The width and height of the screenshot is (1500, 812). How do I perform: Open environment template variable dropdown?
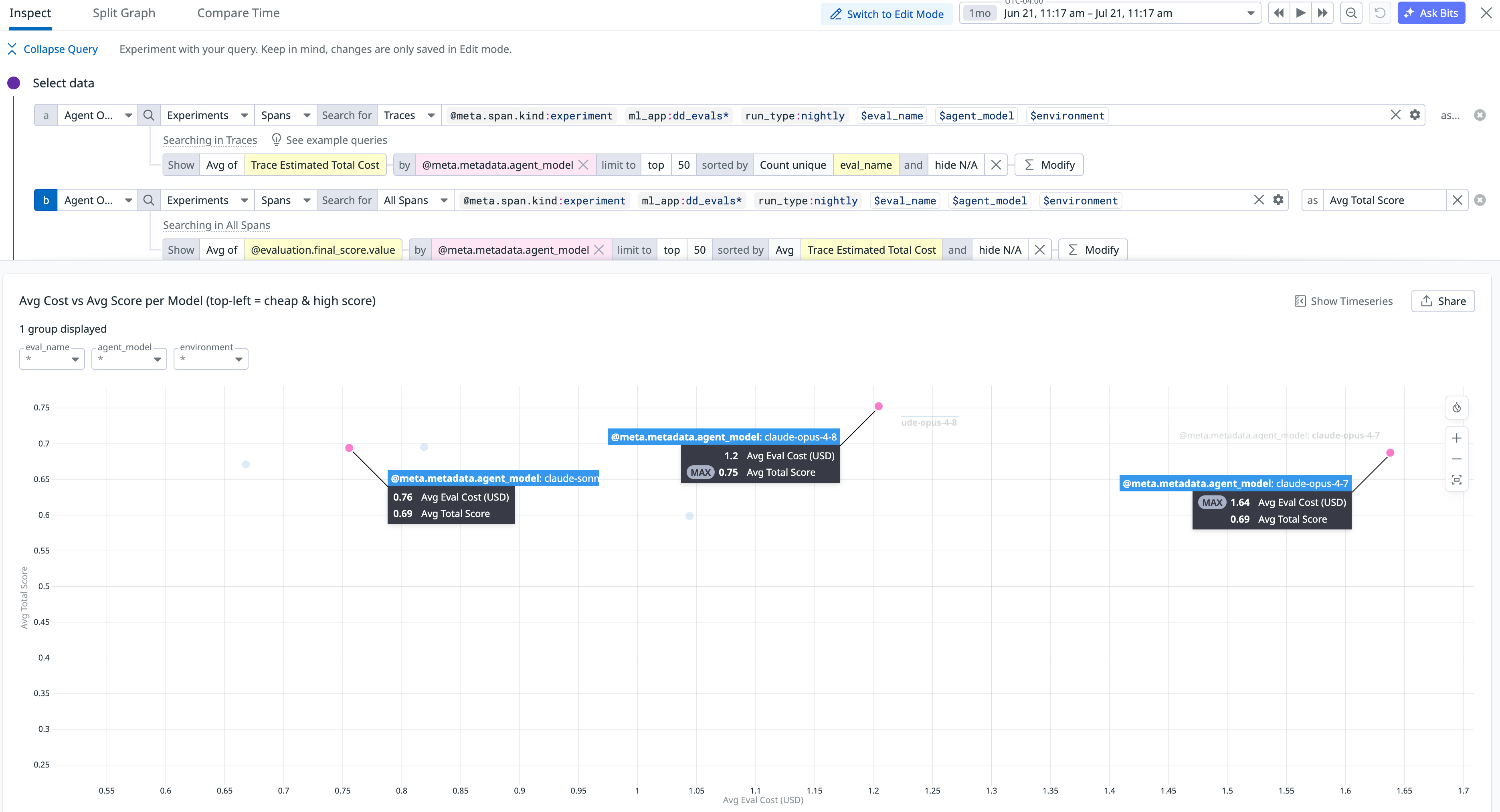(x=211, y=359)
